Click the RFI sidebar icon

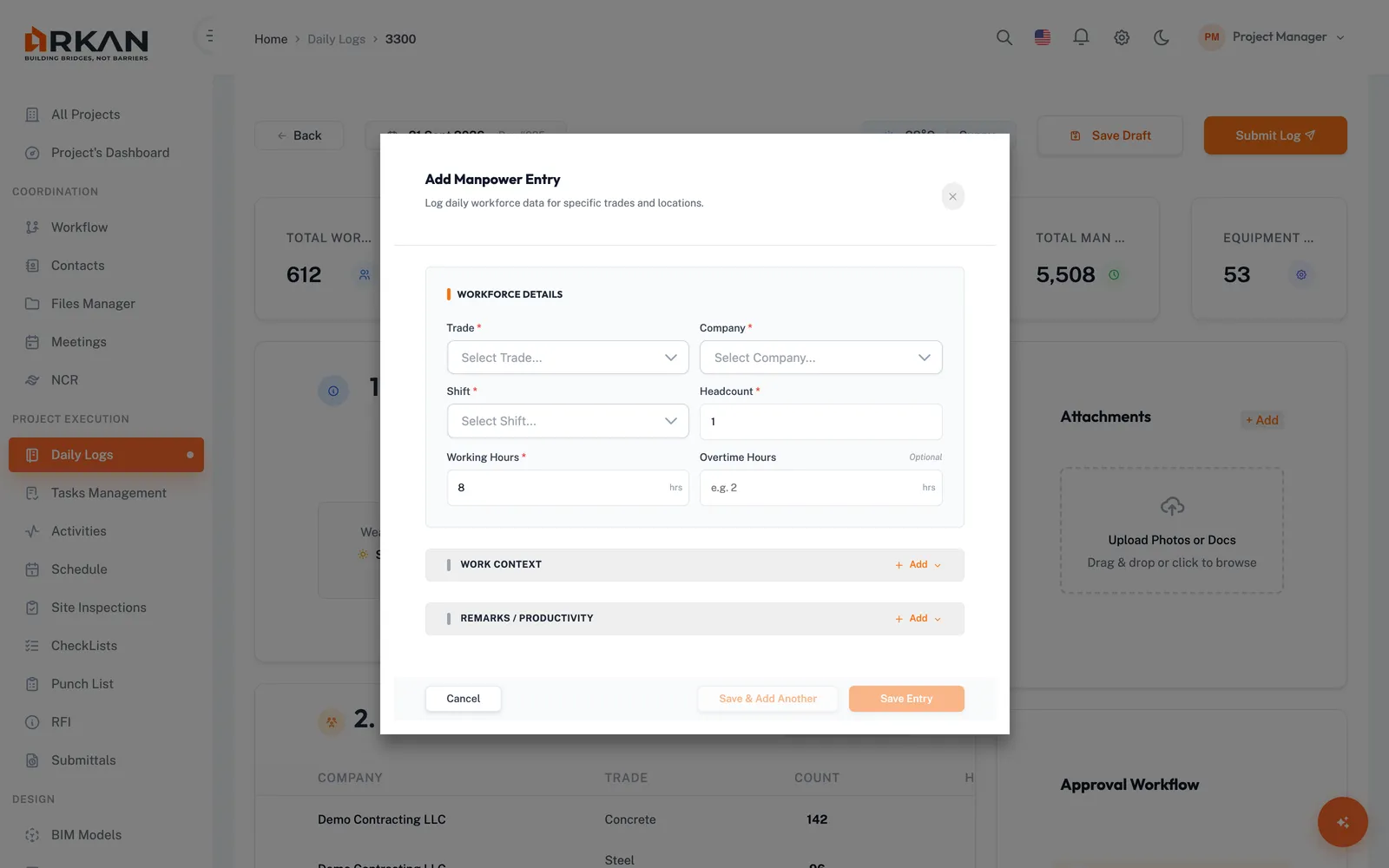tap(32, 722)
